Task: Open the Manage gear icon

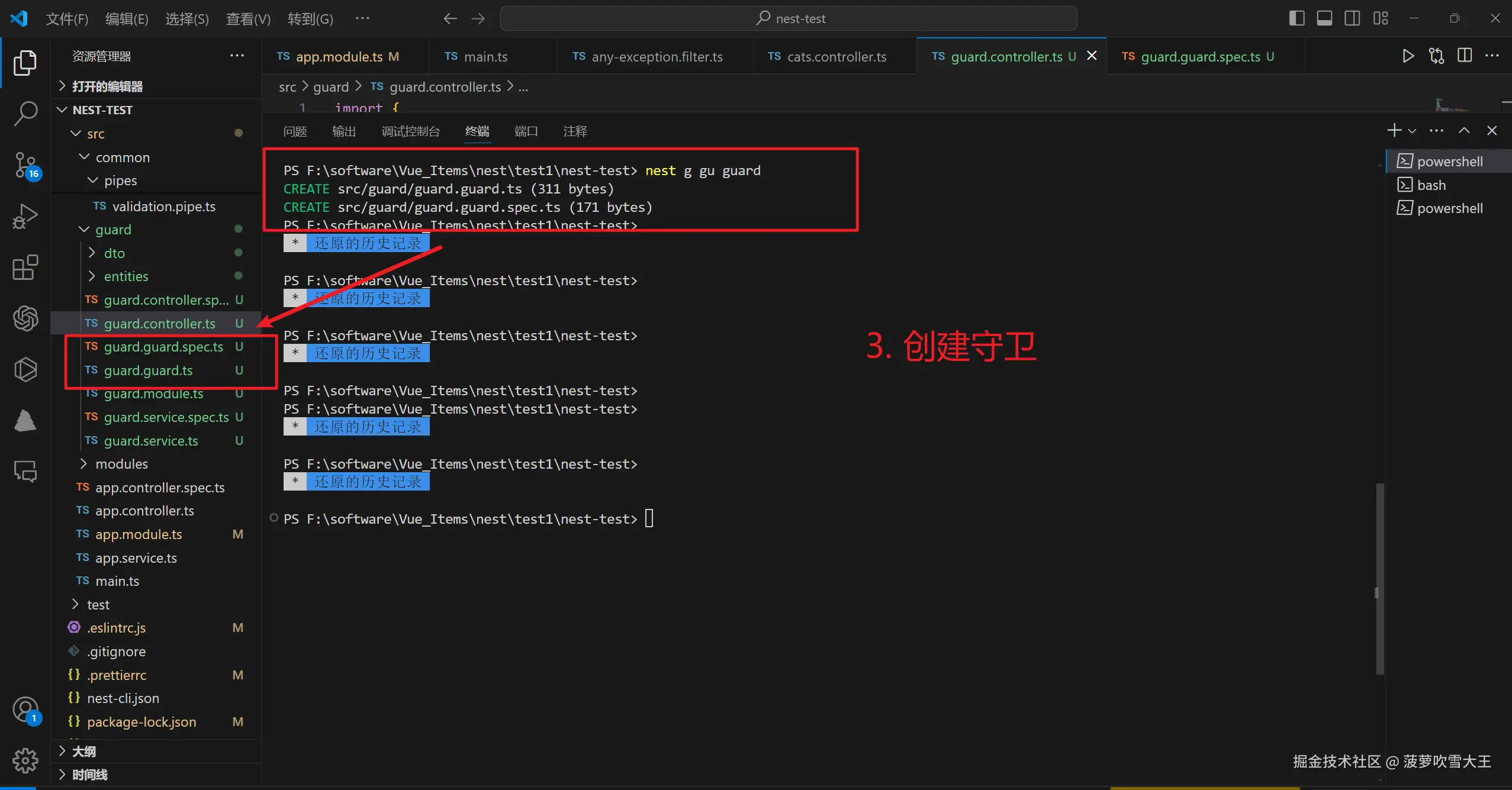Action: point(25,760)
